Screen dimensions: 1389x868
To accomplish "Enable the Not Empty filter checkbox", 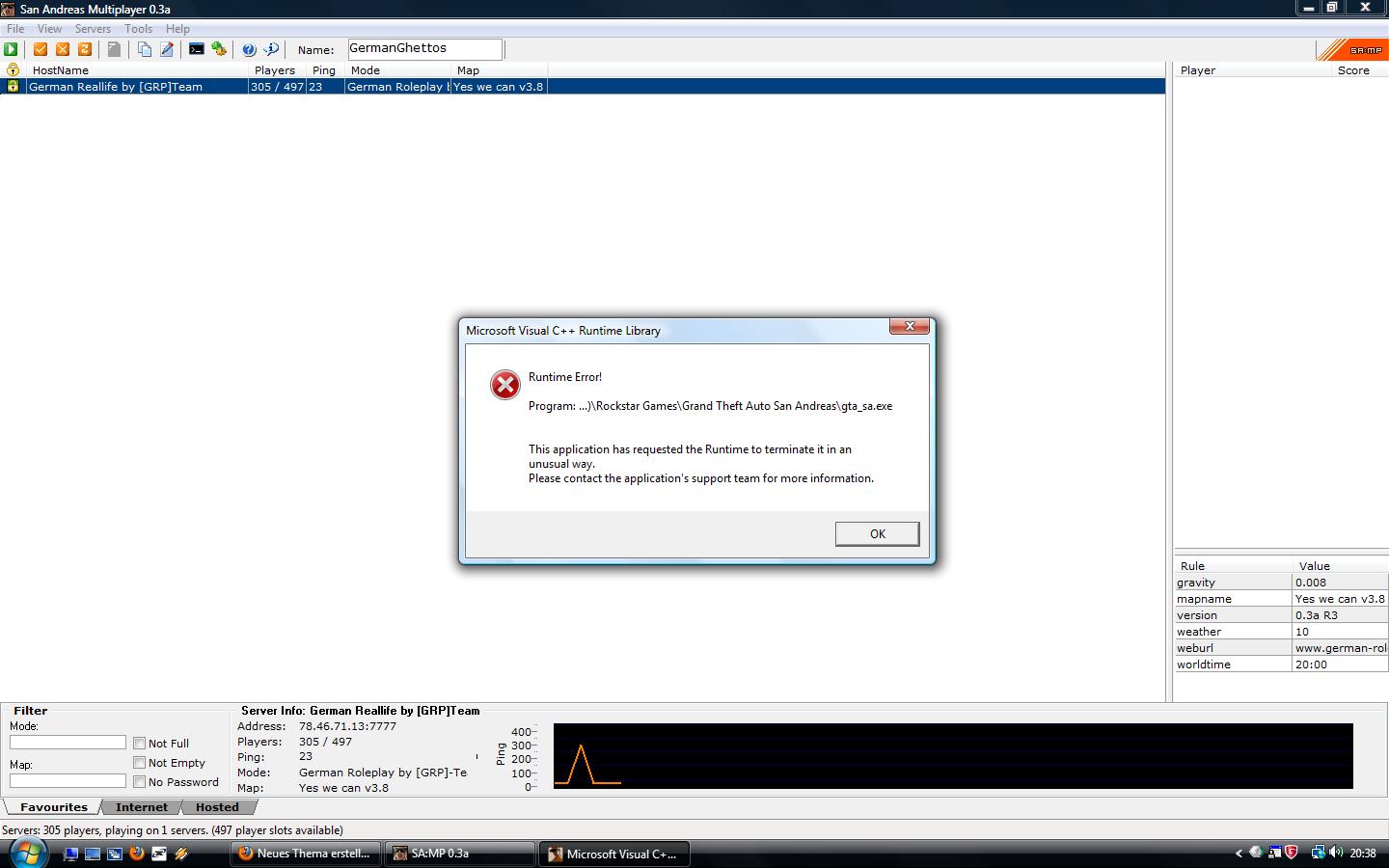I will click(140, 763).
